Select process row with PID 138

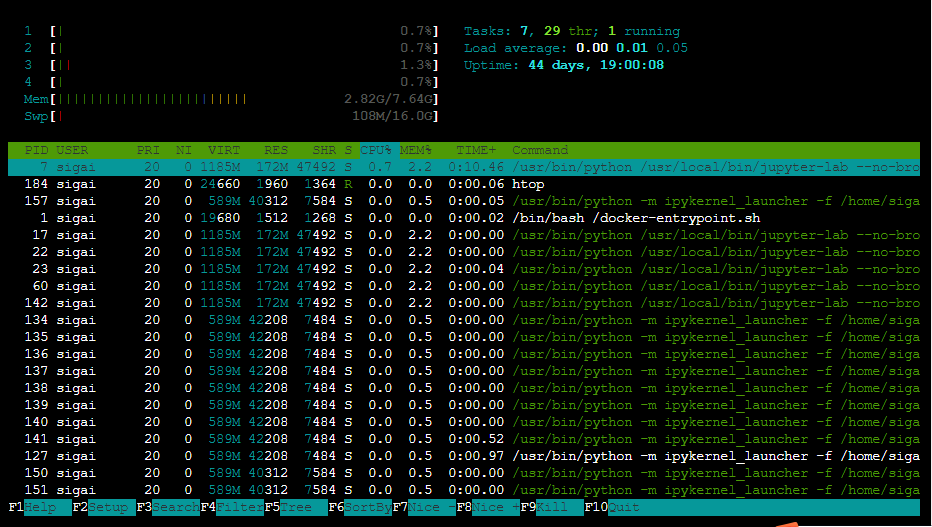[464, 388]
